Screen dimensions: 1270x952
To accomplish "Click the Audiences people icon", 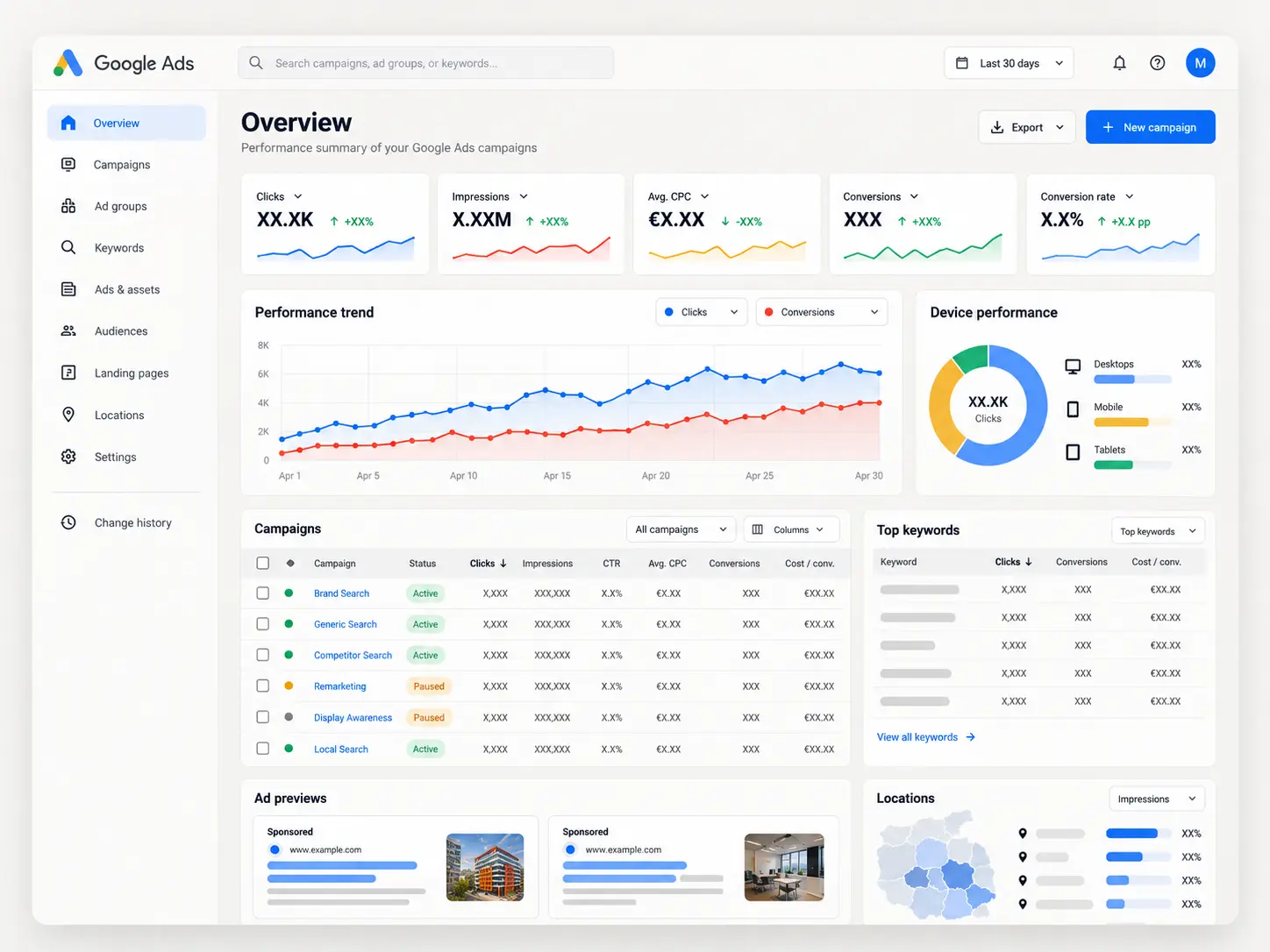I will [x=68, y=331].
